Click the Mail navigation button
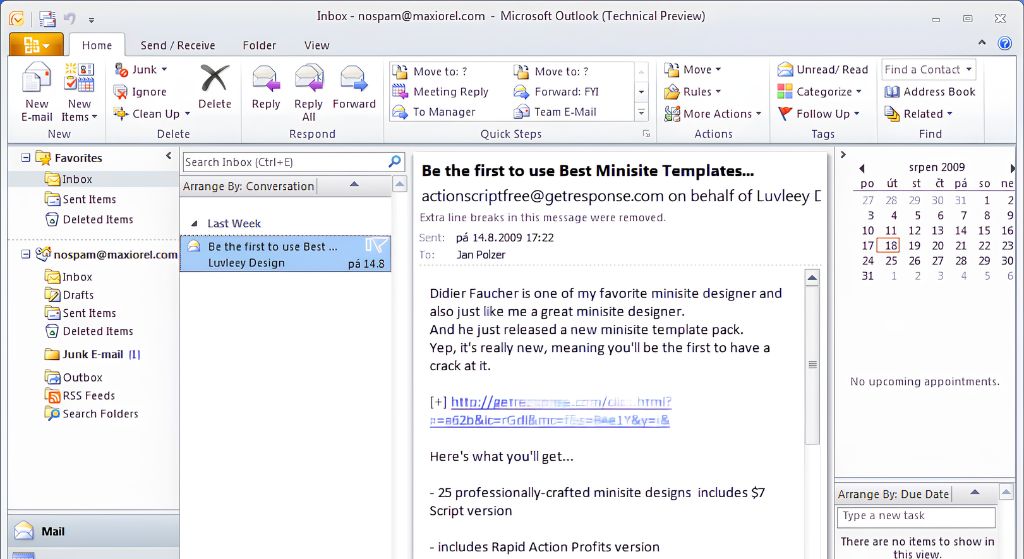 [x=93, y=531]
